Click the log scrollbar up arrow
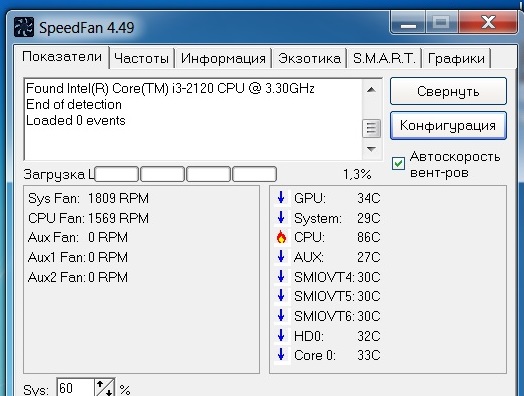Image resolution: width=524 pixels, height=396 pixels. [x=371, y=90]
